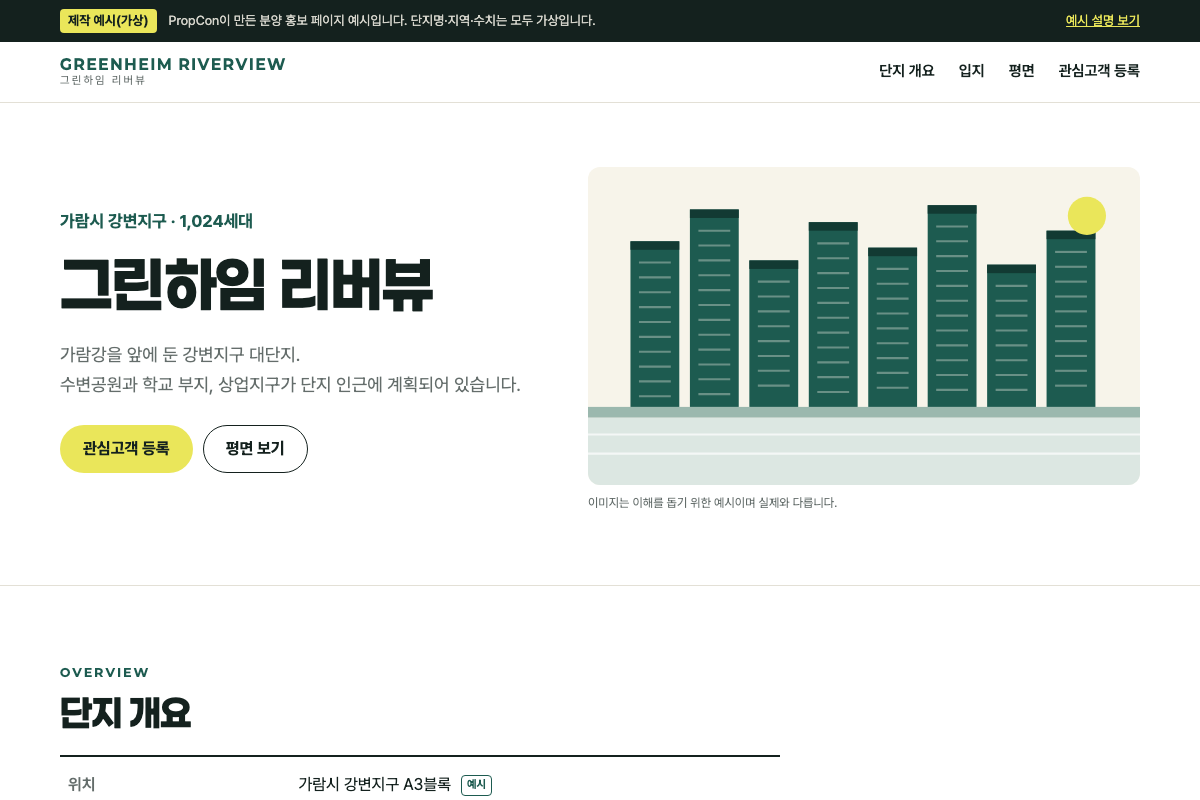
Task: Click the apartment skyline illustration
Action: pyautogui.click(x=864, y=326)
